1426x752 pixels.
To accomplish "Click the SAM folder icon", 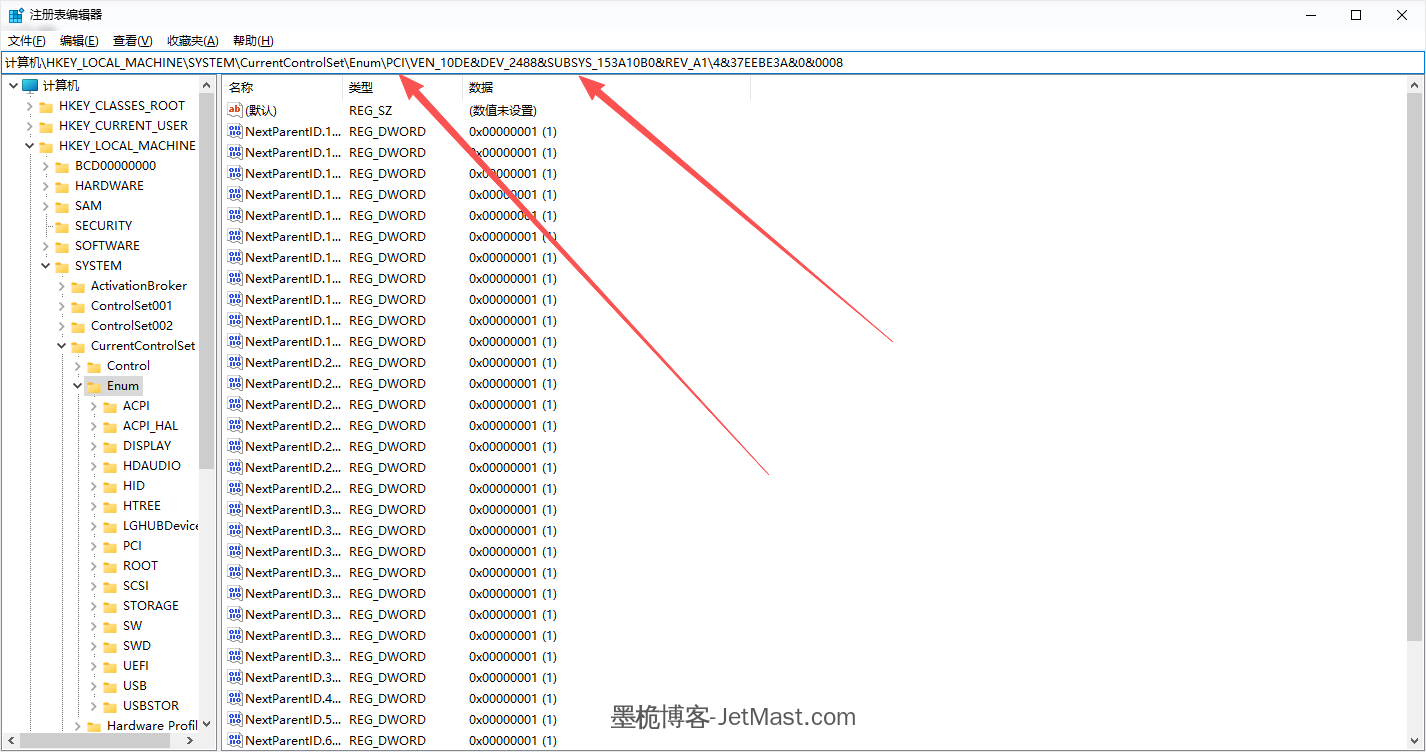I will (x=62, y=206).
